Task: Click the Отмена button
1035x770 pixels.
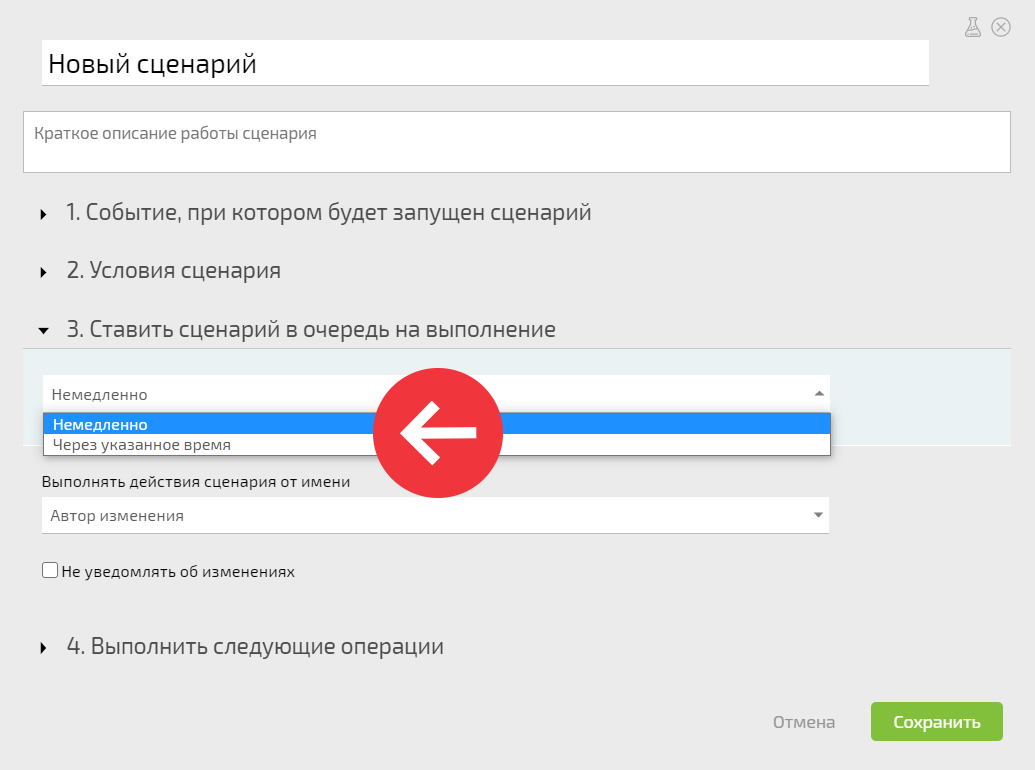Action: coord(804,722)
